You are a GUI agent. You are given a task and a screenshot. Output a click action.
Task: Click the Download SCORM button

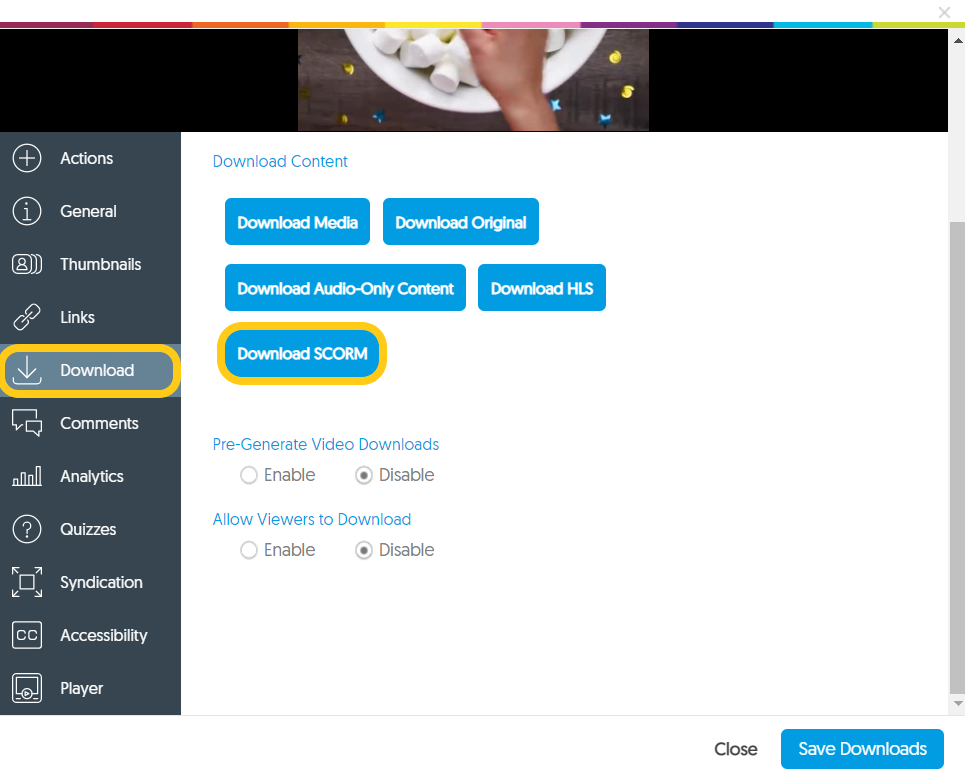(302, 353)
